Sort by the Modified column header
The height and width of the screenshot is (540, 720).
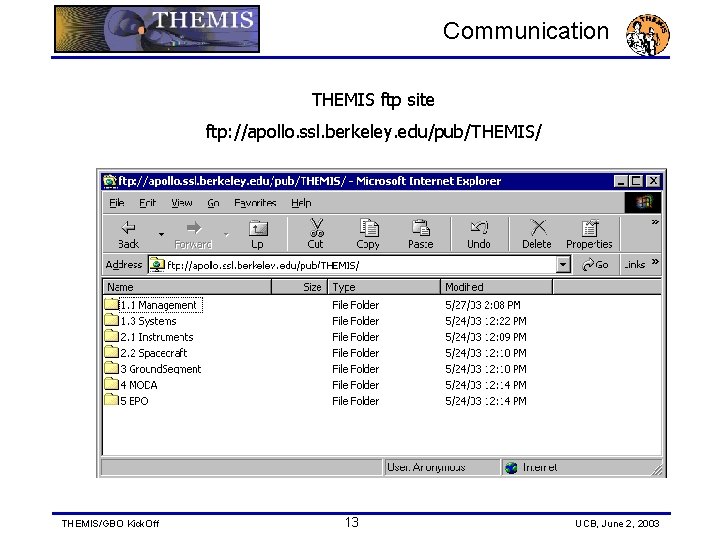coord(496,287)
